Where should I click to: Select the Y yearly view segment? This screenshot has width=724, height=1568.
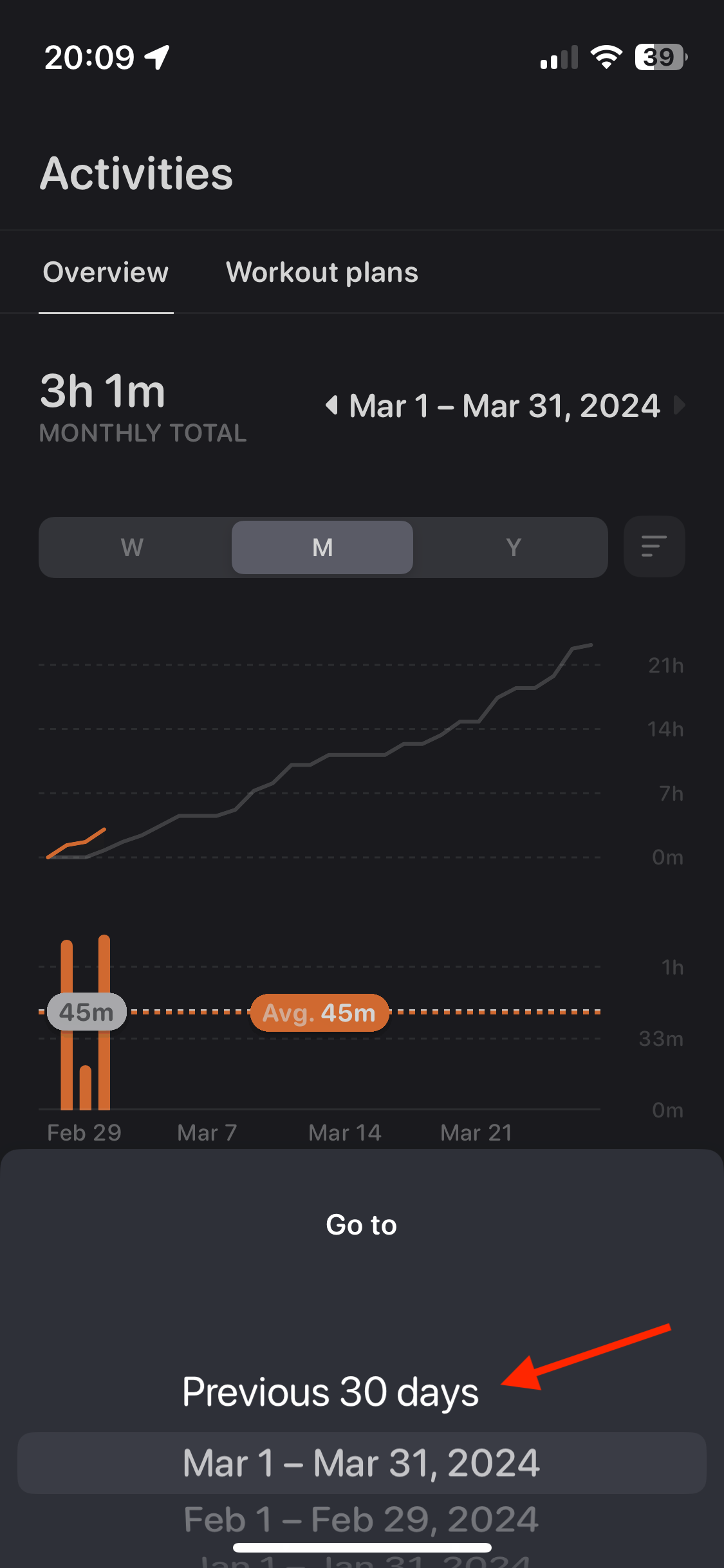click(513, 547)
